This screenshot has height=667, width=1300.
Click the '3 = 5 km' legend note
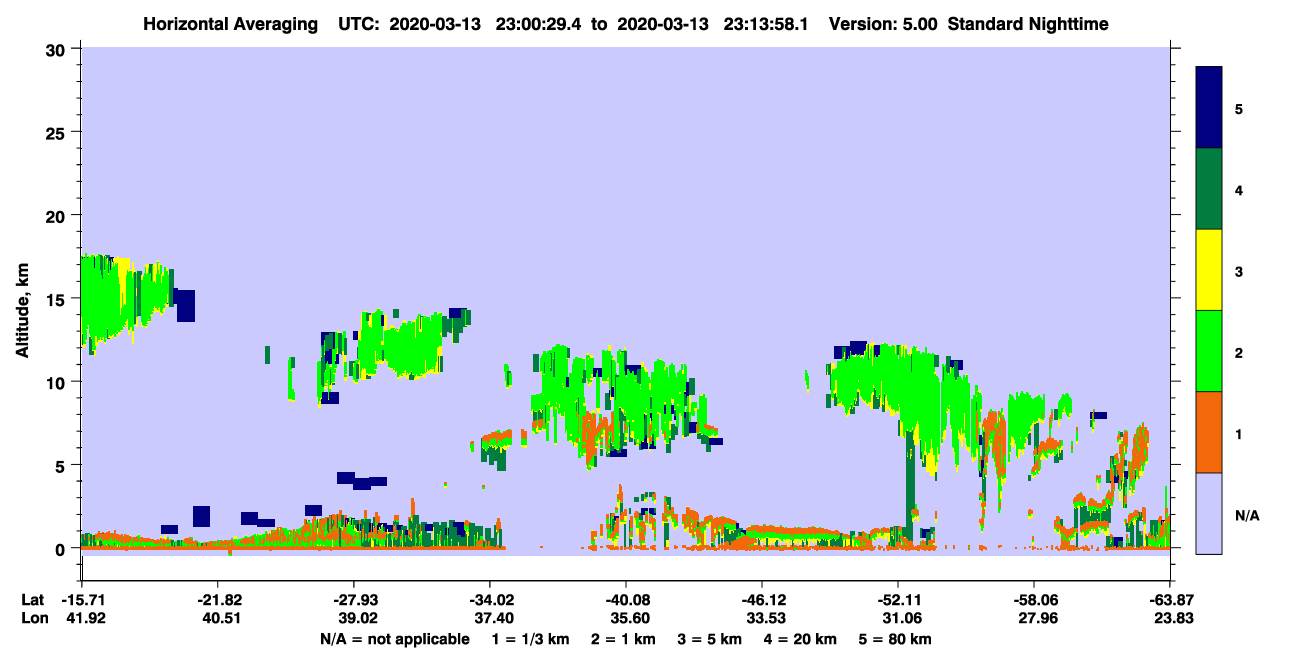[711, 639]
